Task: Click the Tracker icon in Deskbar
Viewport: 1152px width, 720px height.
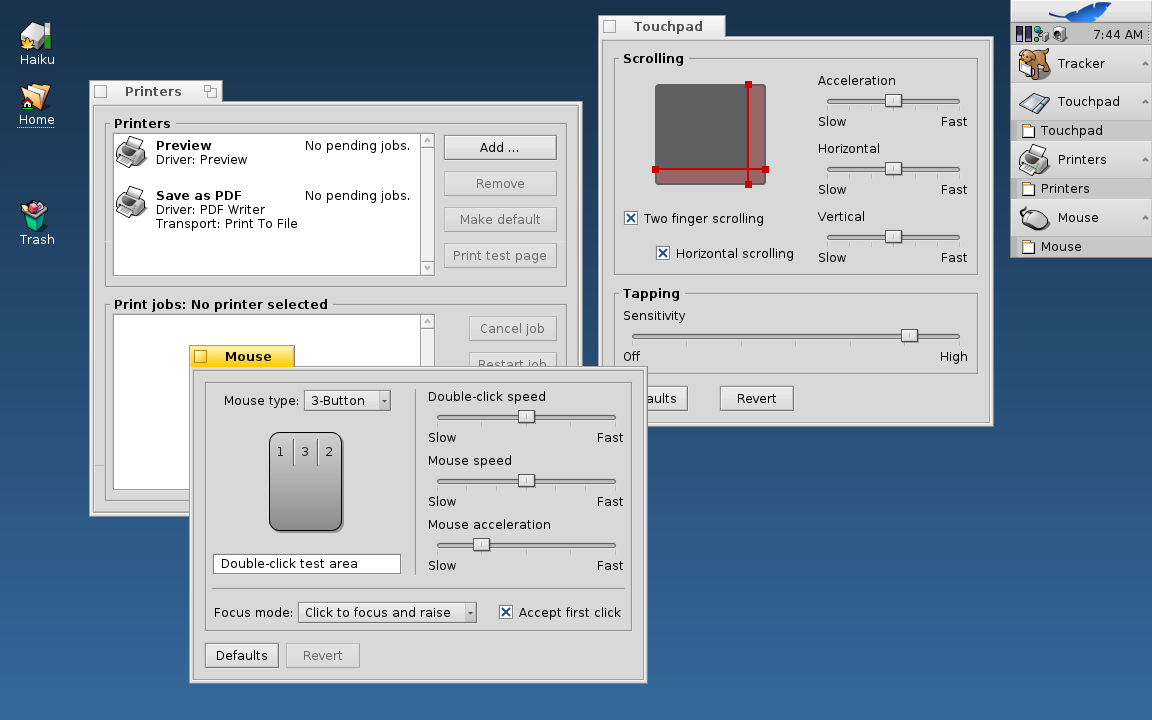Action: coord(1033,64)
